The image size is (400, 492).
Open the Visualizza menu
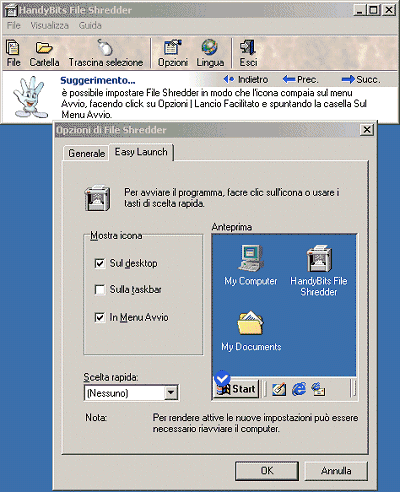coord(49,26)
